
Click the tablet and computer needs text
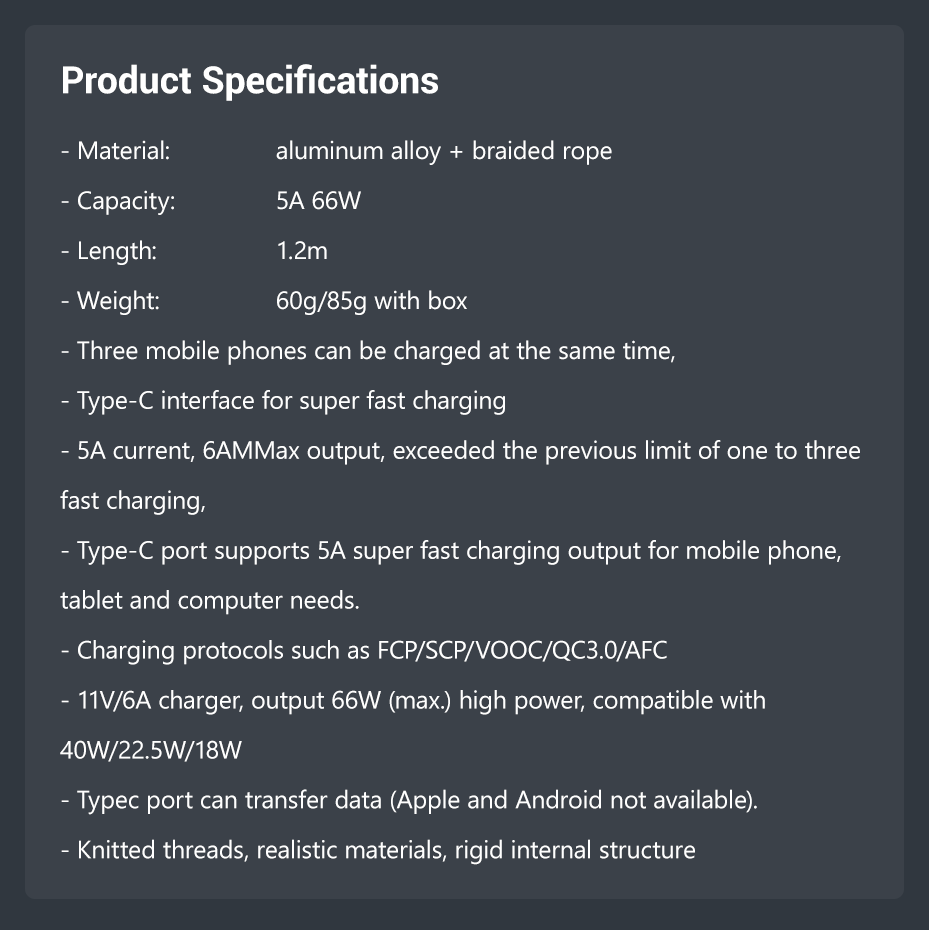coord(209,601)
